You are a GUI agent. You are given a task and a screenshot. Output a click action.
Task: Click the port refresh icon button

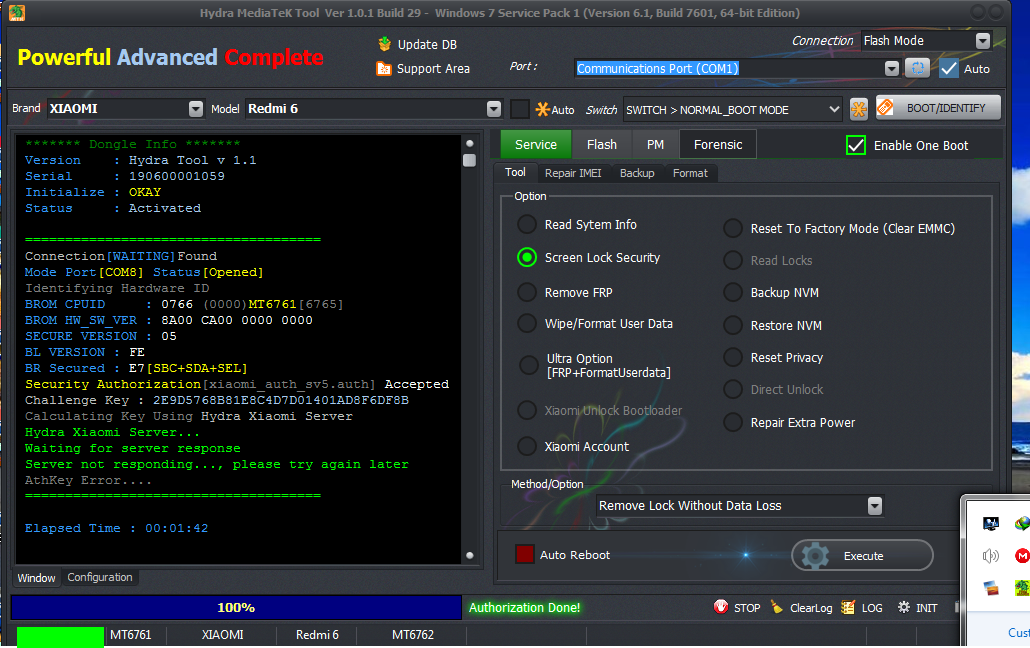click(918, 68)
